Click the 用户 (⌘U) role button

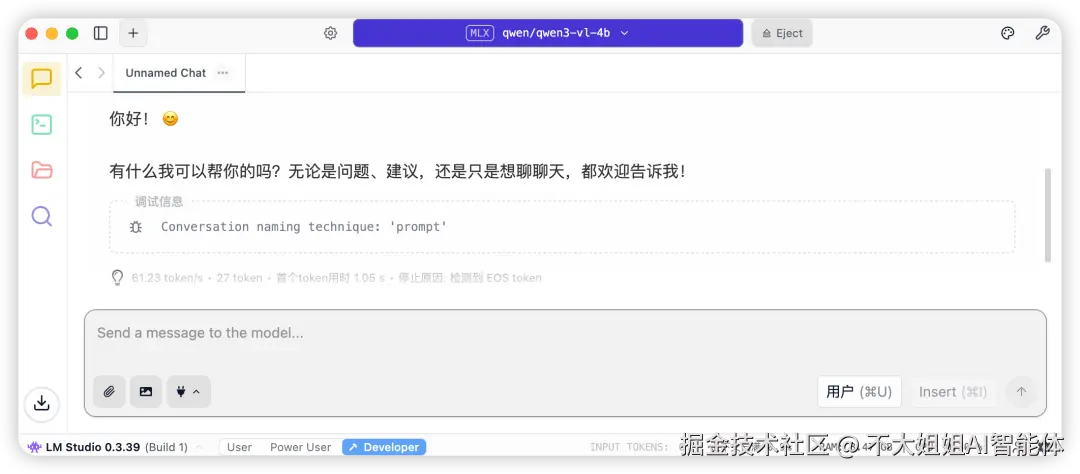point(859,392)
